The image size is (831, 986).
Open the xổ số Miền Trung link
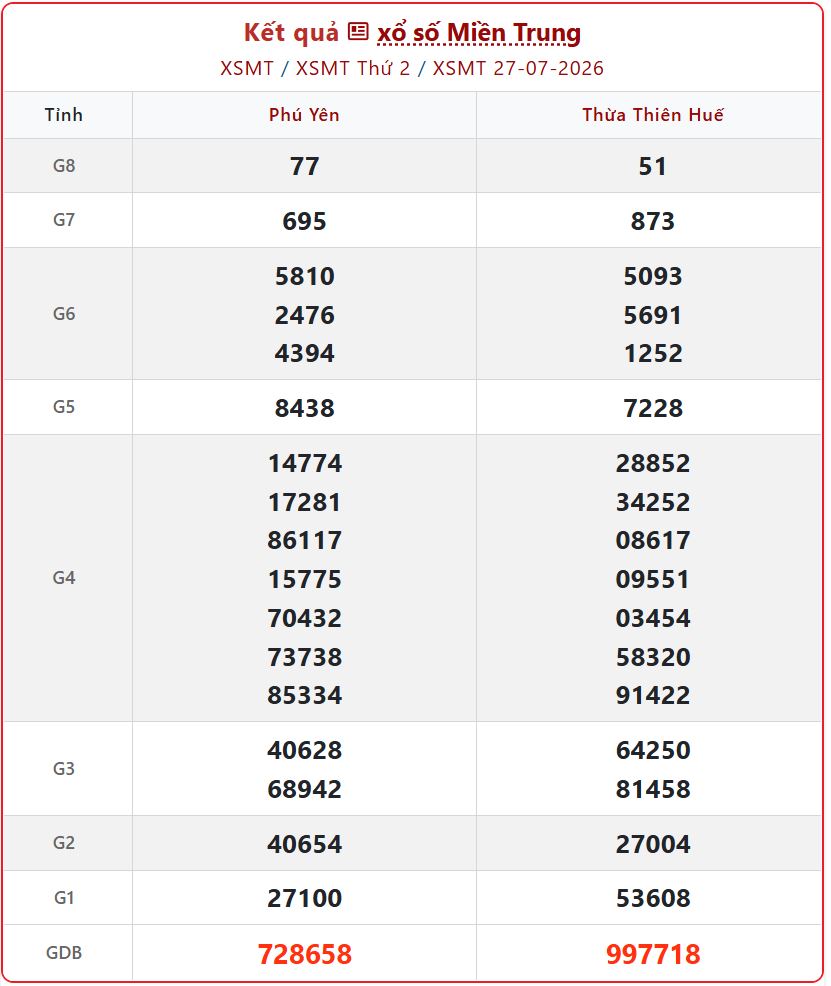478,33
